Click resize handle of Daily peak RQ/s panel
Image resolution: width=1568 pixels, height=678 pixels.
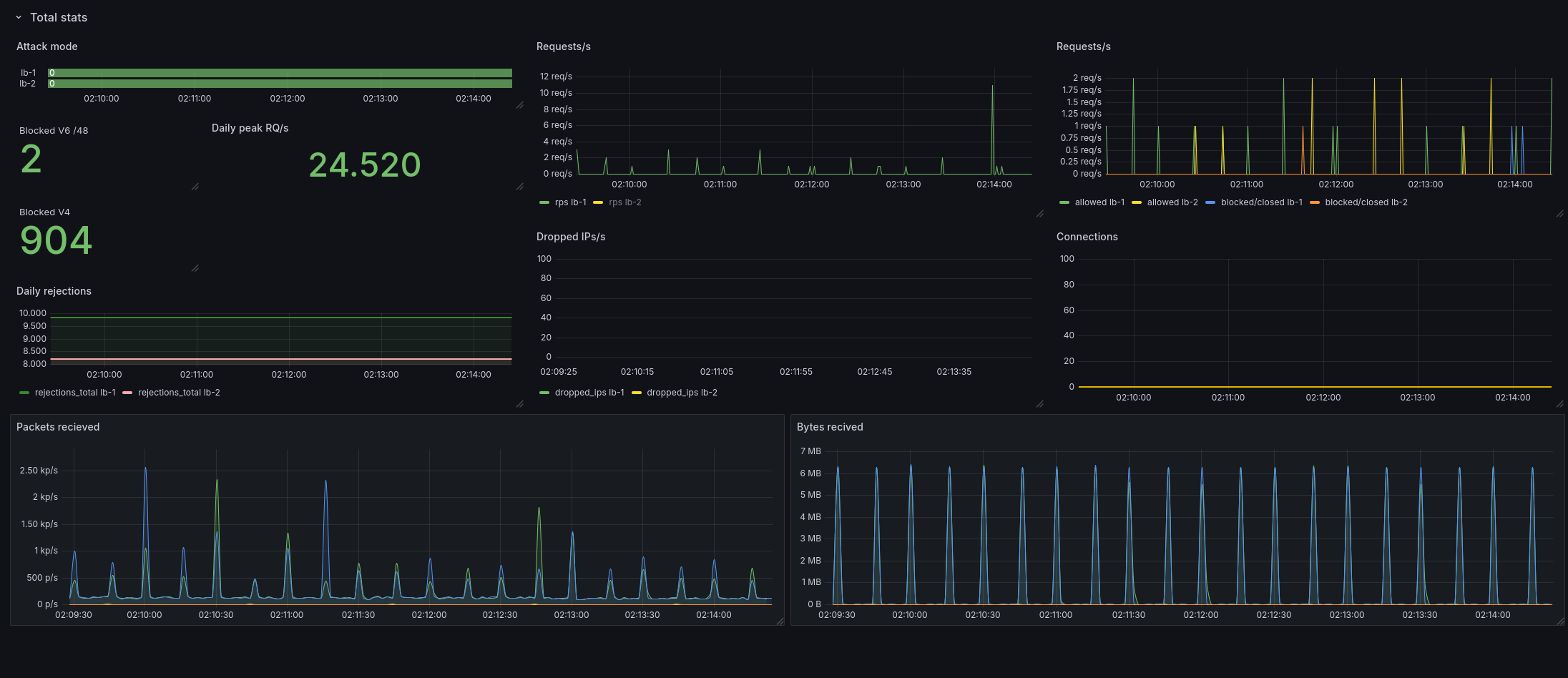pyautogui.click(x=520, y=187)
